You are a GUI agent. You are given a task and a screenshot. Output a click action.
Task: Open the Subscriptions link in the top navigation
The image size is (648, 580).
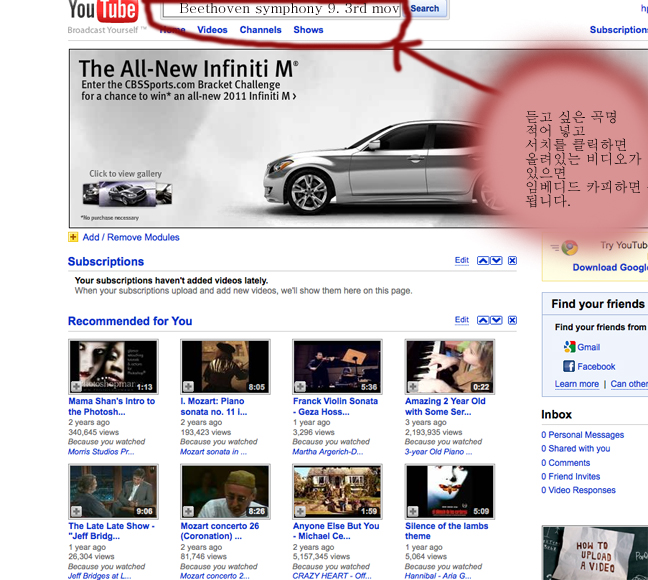click(x=619, y=30)
